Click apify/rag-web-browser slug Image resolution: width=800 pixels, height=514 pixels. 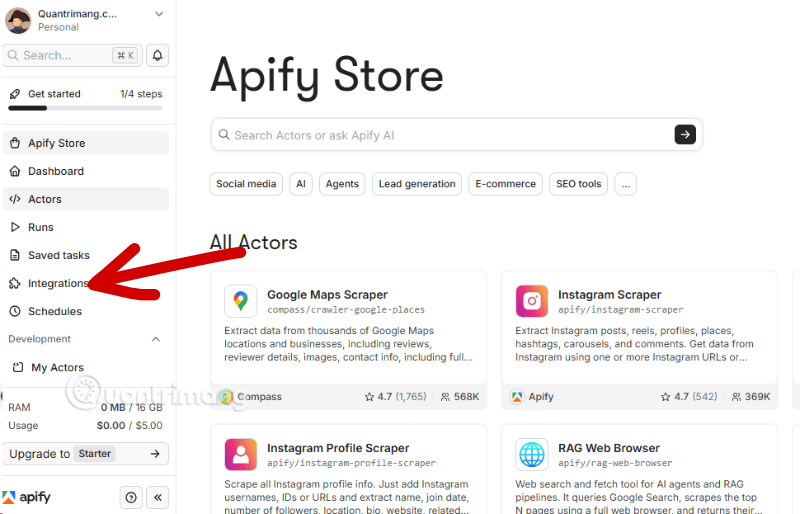click(615, 463)
